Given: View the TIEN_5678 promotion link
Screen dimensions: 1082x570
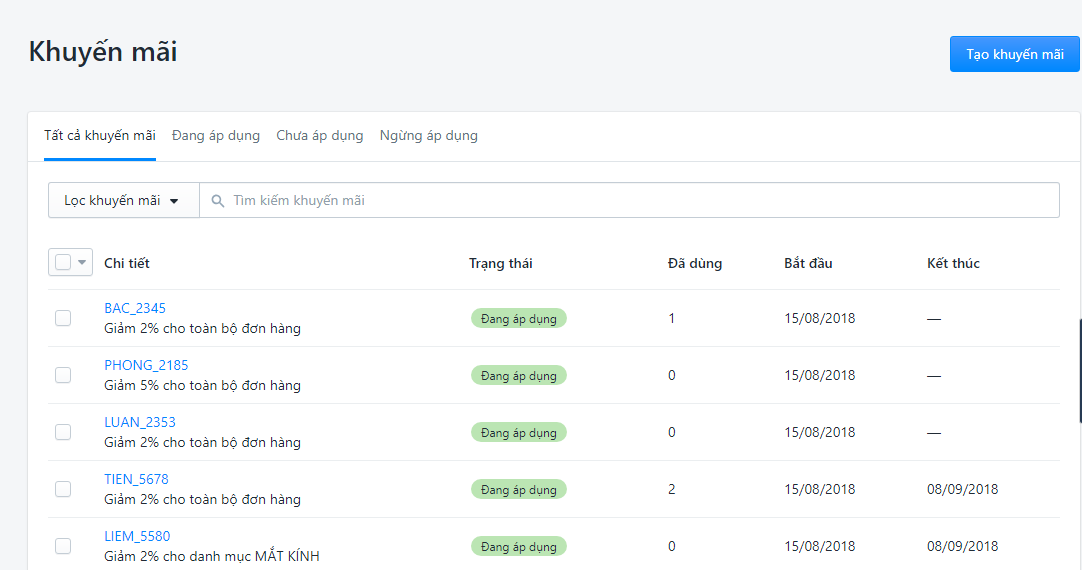Looking at the screenshot, I should [136, 479].
